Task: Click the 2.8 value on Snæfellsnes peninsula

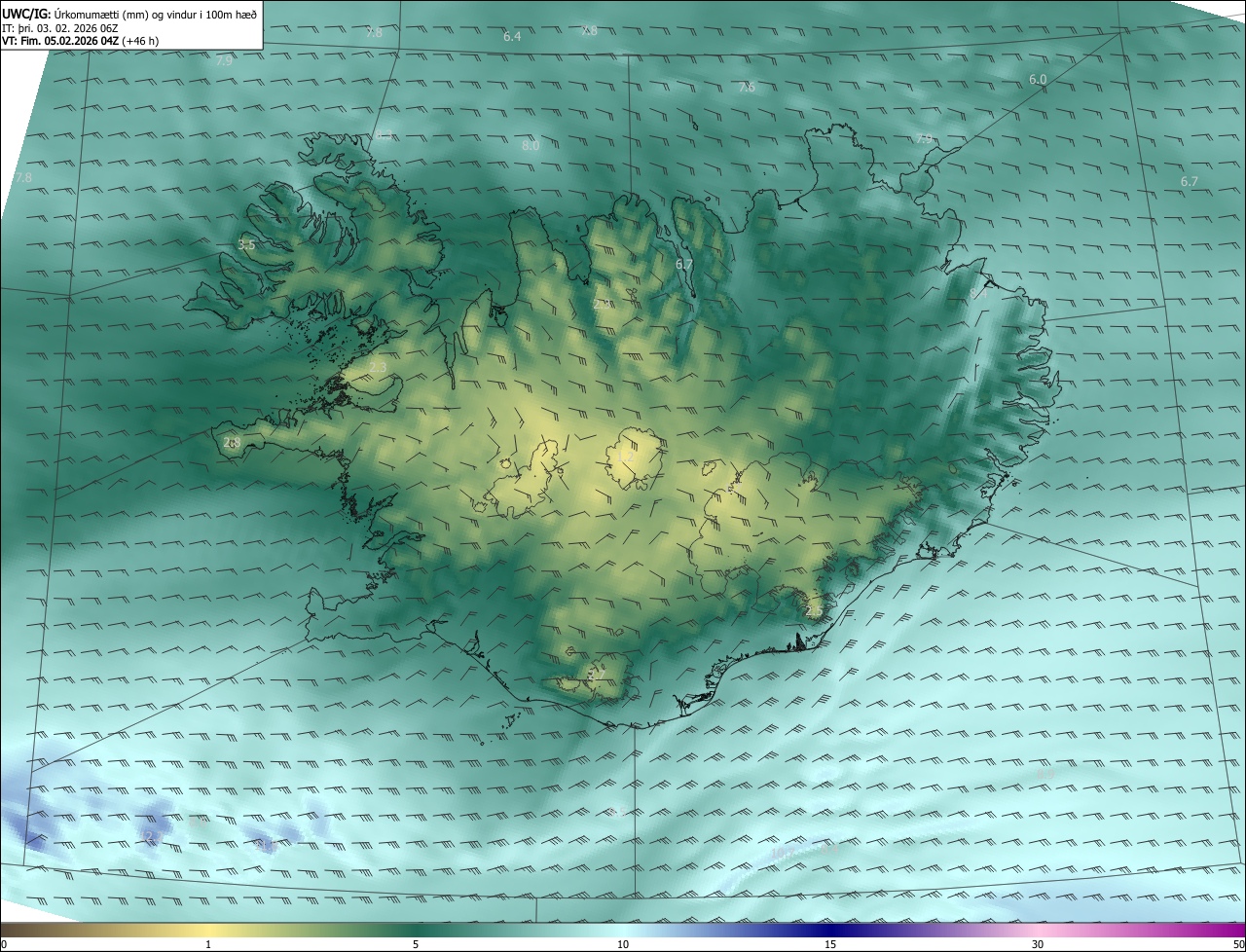Action: tap(232, 442)
